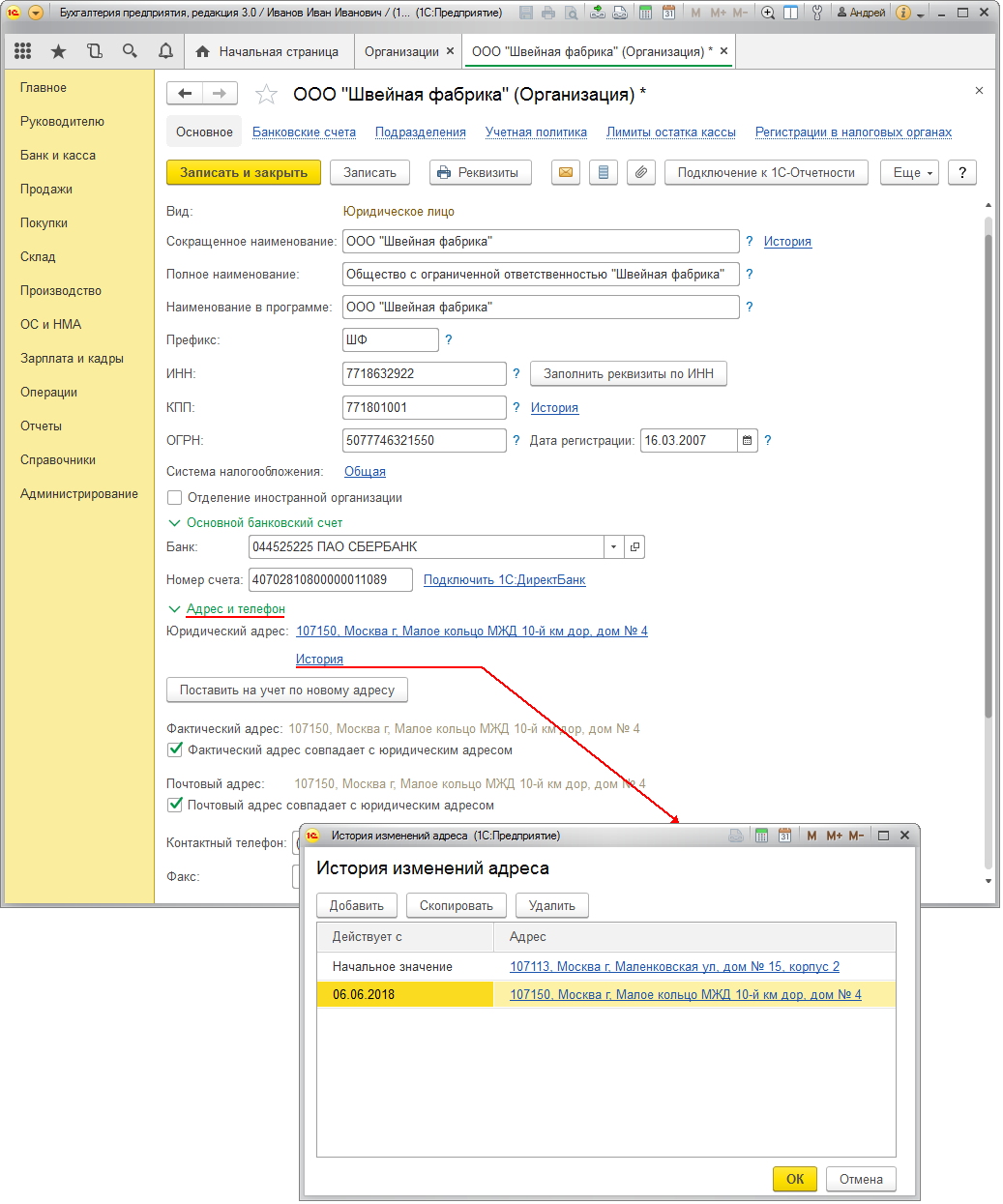The width and height of the screenshot is (1003, 1204).
Task: Click the panel layout icon in title bar
Action: (x=790, y=13)
